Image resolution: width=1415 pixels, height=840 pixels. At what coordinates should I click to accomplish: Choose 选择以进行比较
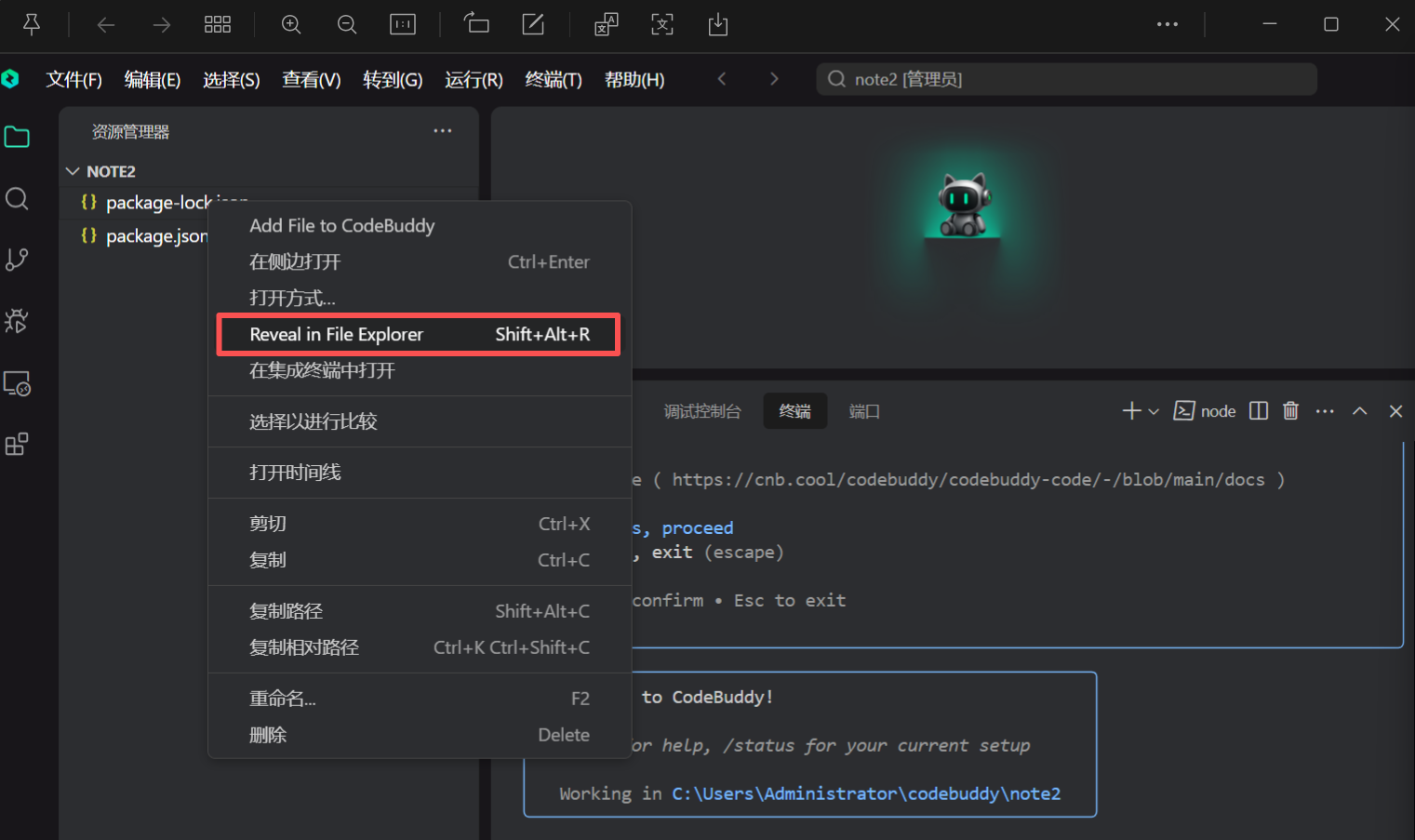420,422
